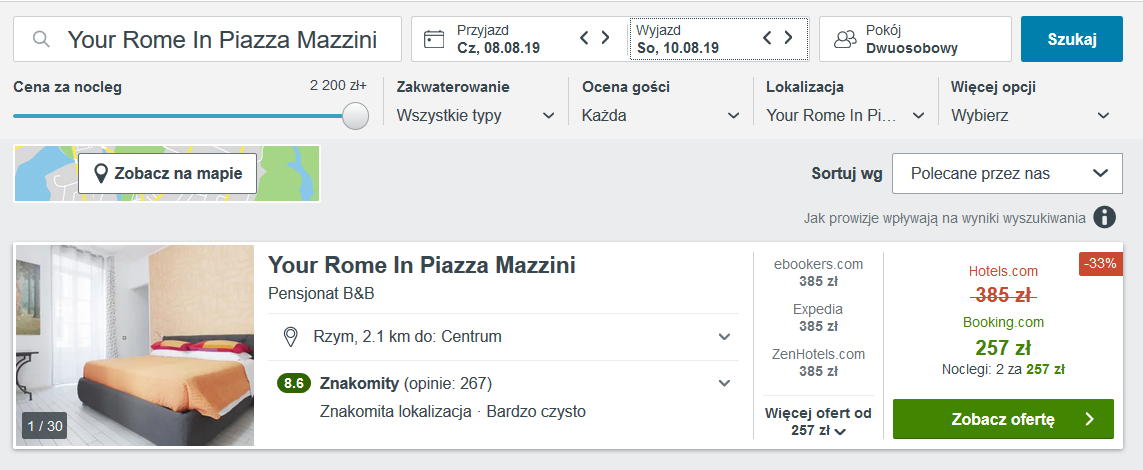Screen dimensions: 1143x470
Task: Expand Więcej ofert od 257 zł
Action: pos(818,422)
